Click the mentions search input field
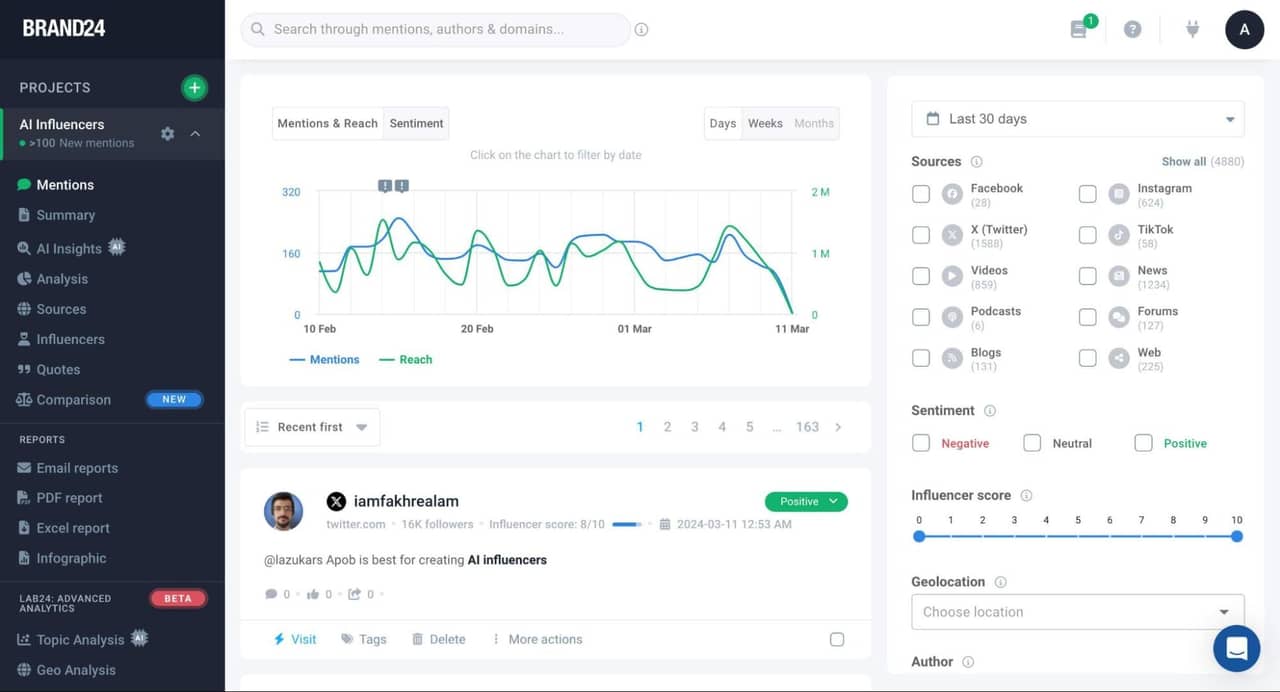This screenshot has height=692, width=1280. point(435,30)
